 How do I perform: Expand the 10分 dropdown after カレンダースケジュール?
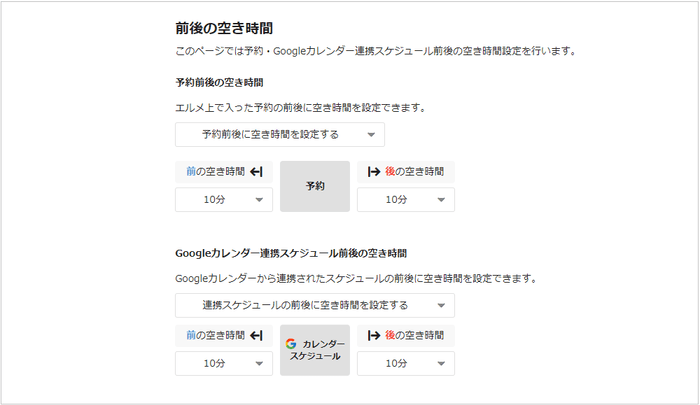(405, 364)
